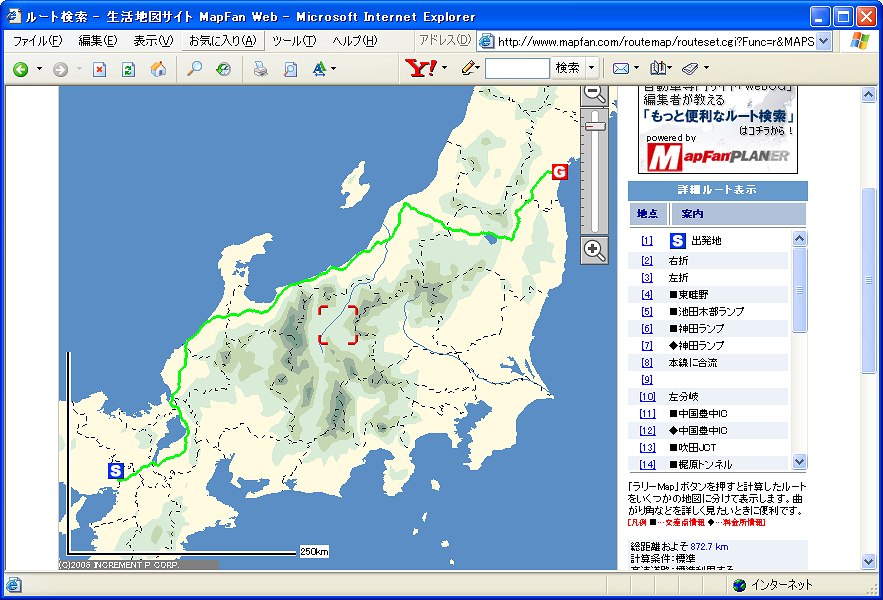Click the IE page icon in address bar
Screen dimensions: 883x600
pyautogui.click(x=486, y=41)
